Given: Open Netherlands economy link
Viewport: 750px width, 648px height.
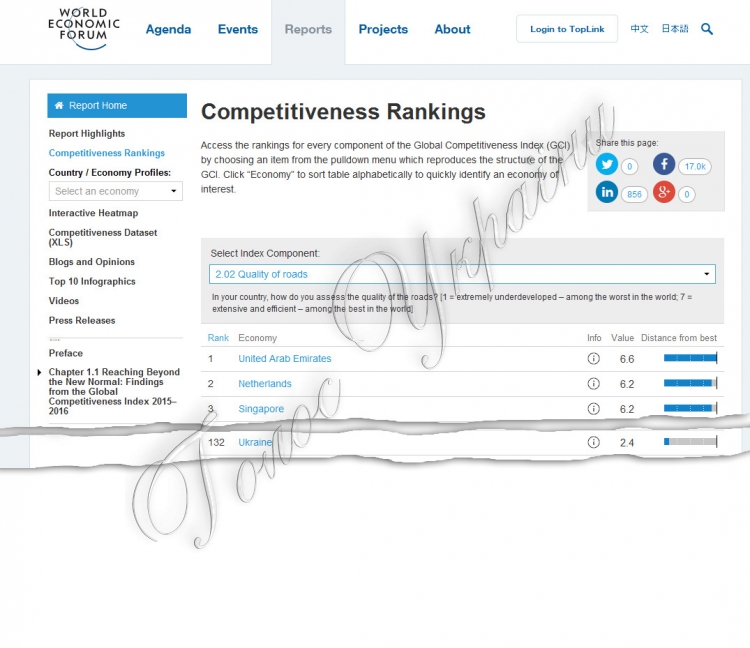Looking at the screenshot, I should [x=265, y=384].
